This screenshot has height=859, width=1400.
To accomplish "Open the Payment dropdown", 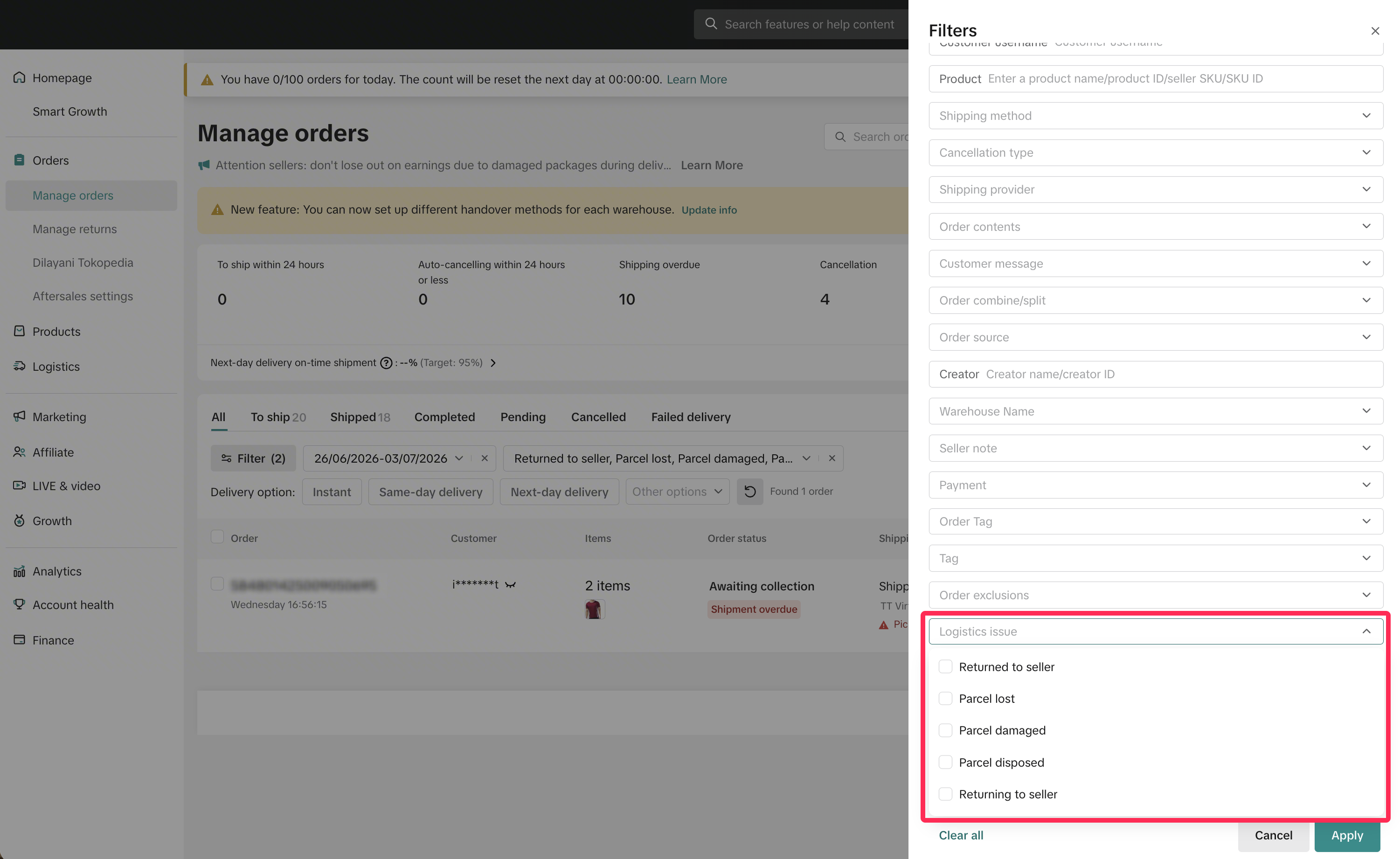I will click(1156, 485).
